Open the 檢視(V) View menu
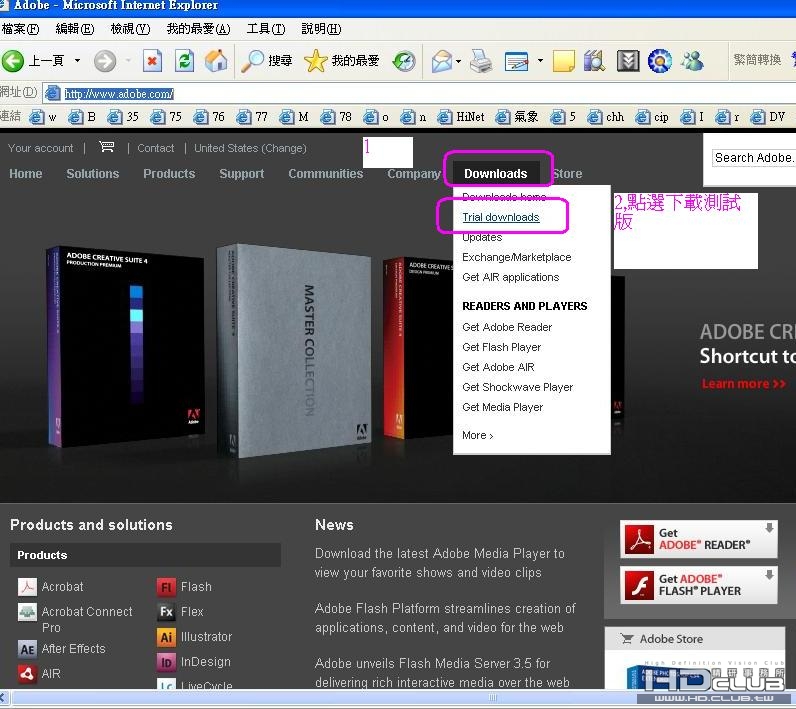Image resolution: width=796 pixels, height=709 pixels. point(130,29)
